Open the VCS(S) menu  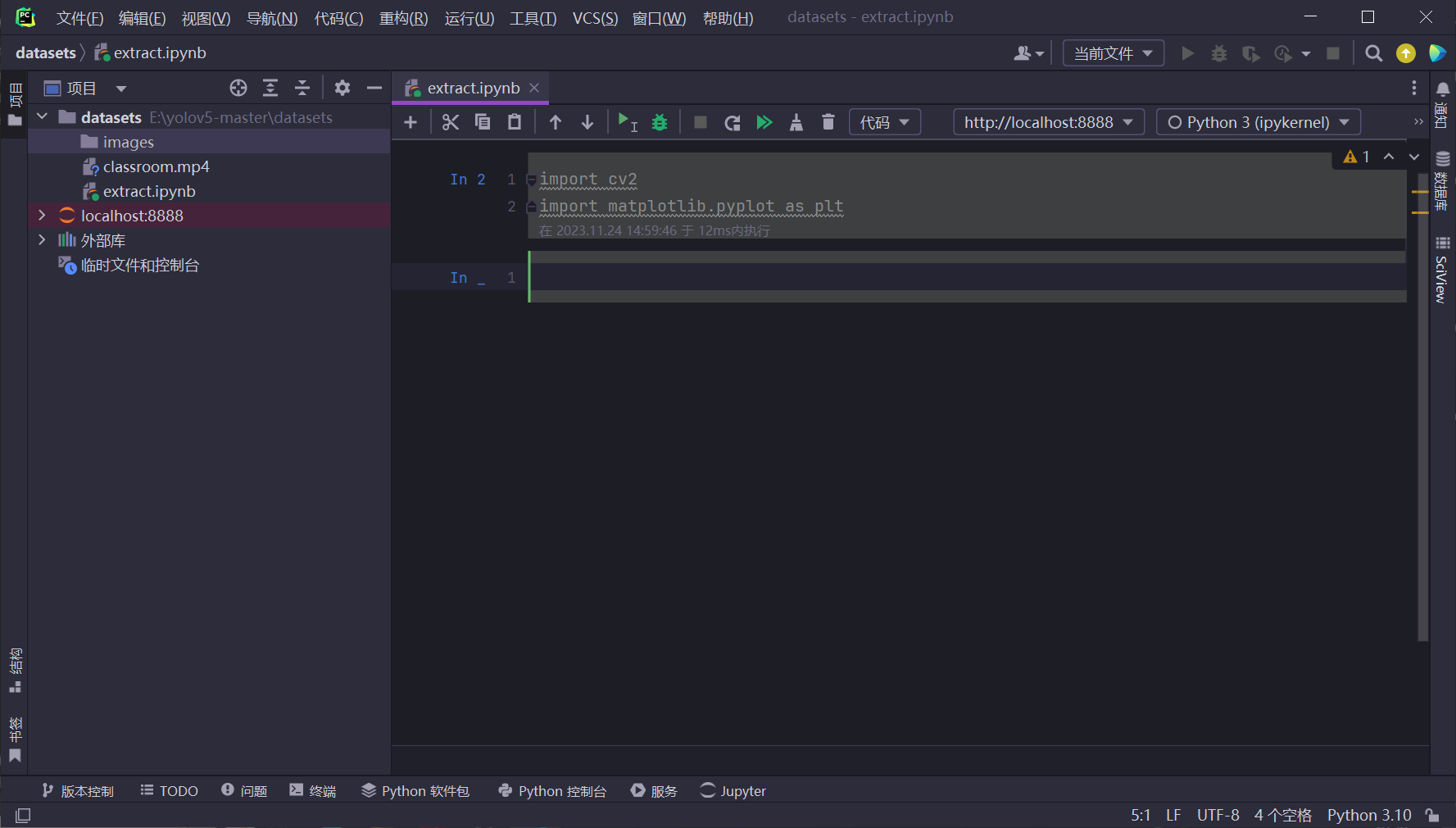point(596,18)
